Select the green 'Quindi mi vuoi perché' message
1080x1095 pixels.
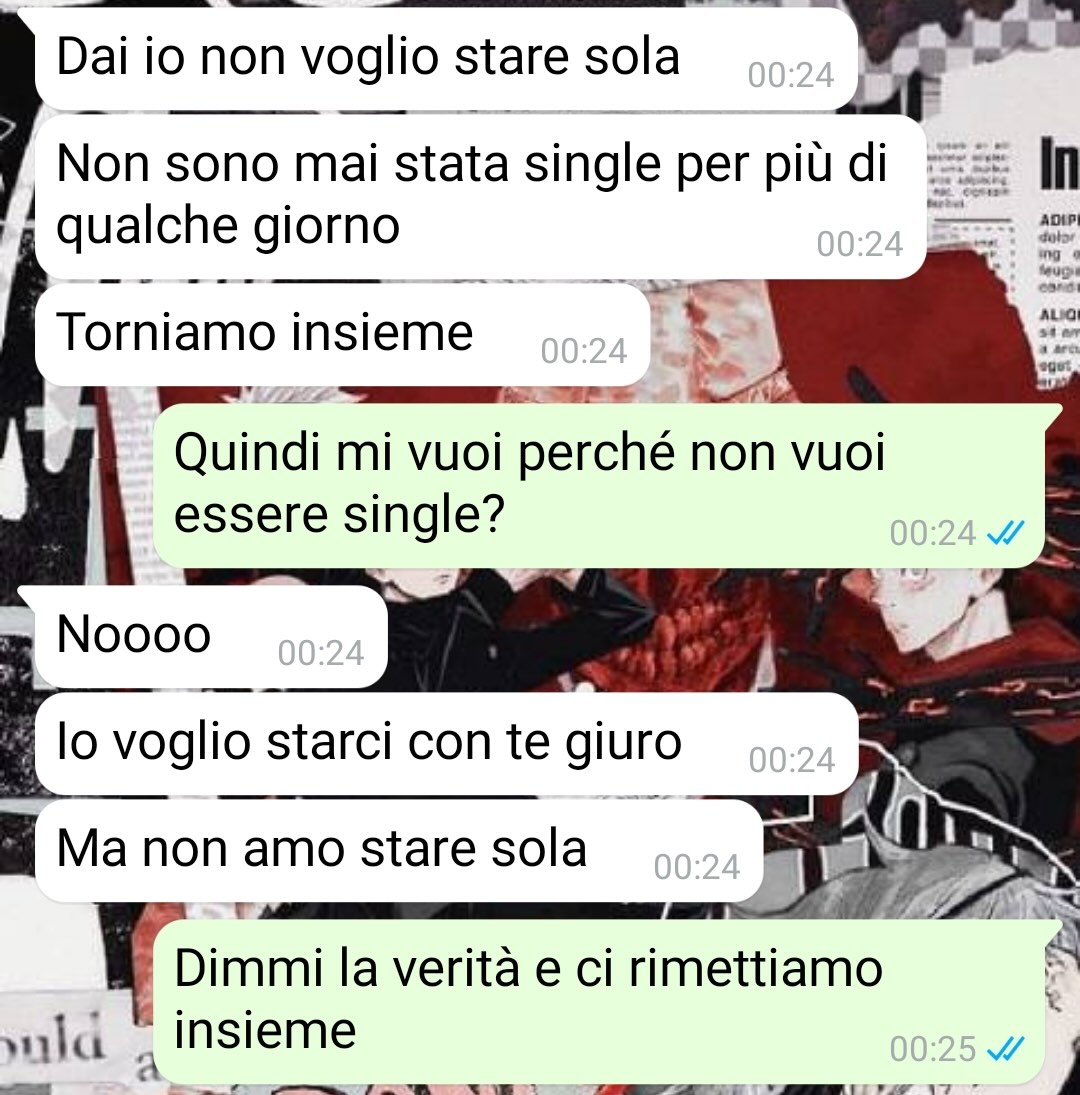(599, 485)
